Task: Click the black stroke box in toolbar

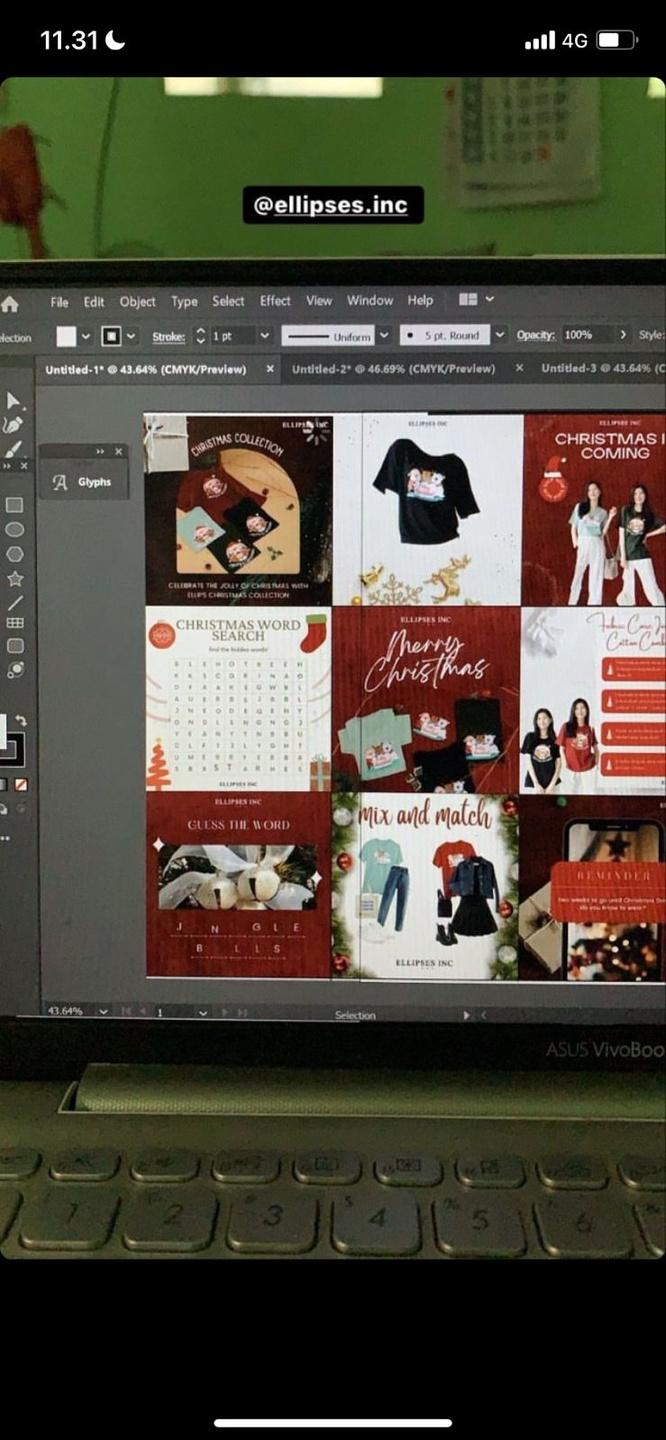Action: (x=12, y=749)
